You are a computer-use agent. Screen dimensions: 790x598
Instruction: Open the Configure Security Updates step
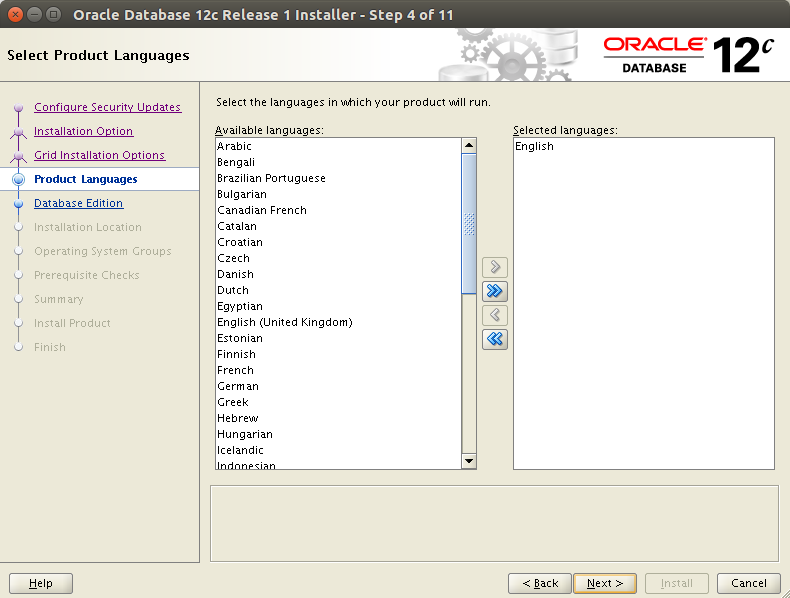tap(107, 107)
